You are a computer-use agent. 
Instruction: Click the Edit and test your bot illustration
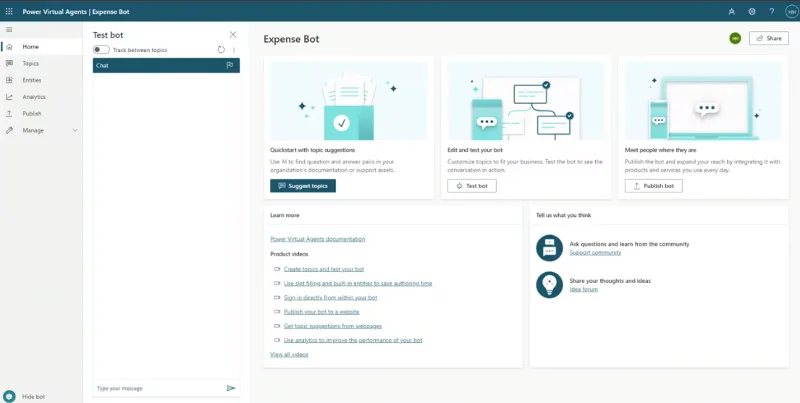pos(526,101)
